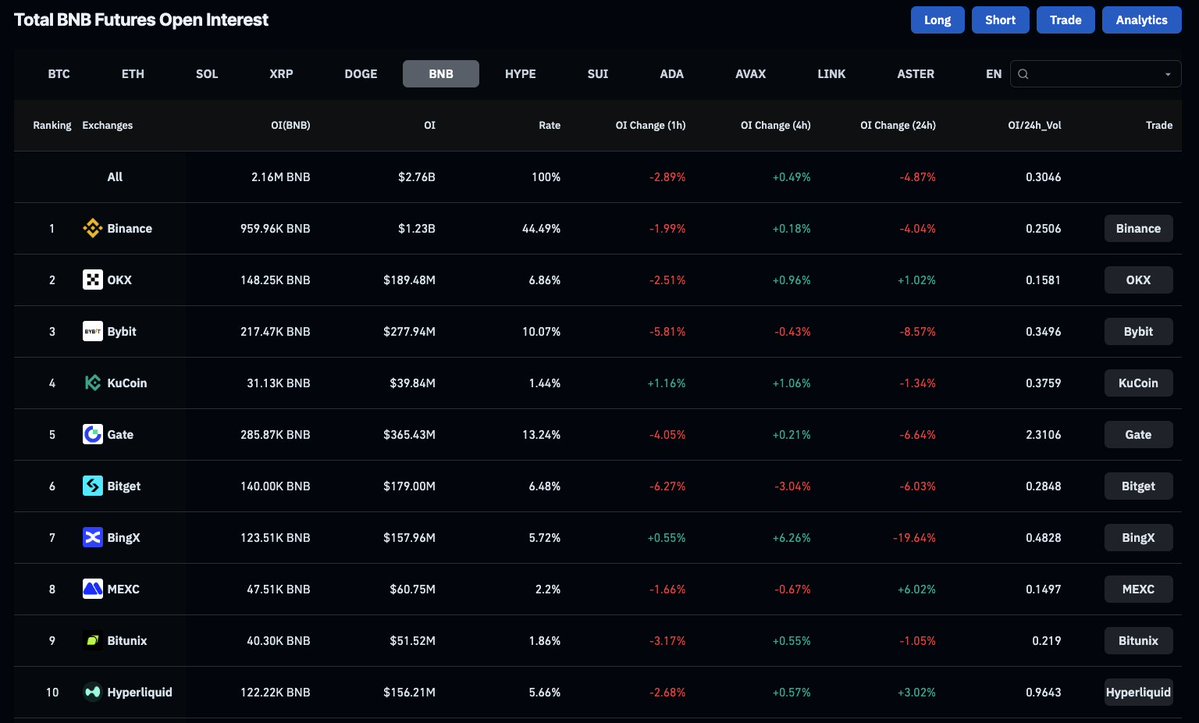Switch to the AVAX tab
The width and height of the screenshot is (1199, 723).
(x=751, y=74)
